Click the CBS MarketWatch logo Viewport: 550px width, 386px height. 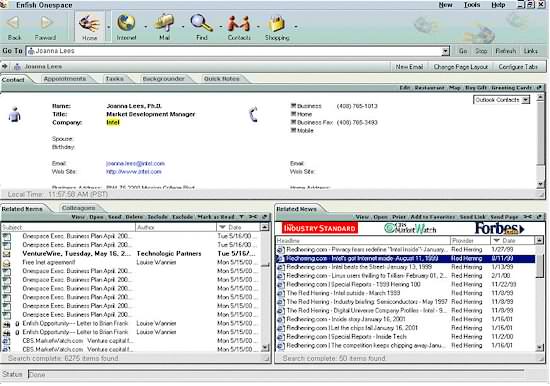[410, 229]
